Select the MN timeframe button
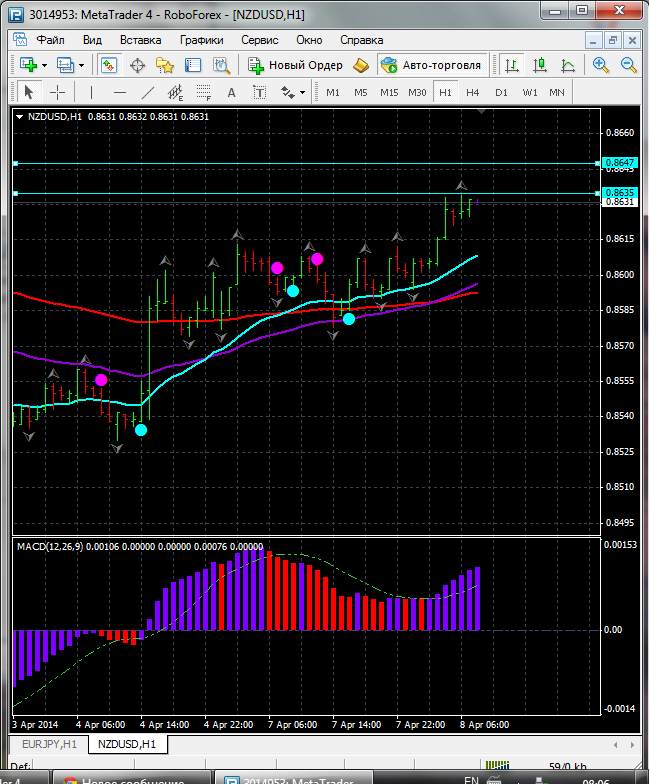The image size is (650, 784). pyautogui.click(x=556, y=92)
